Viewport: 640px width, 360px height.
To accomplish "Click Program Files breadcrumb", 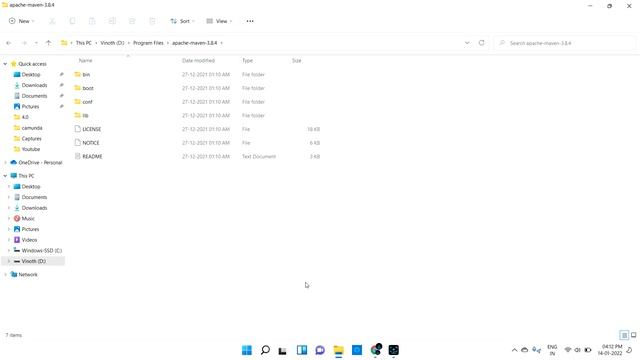I will coord(148,43).
